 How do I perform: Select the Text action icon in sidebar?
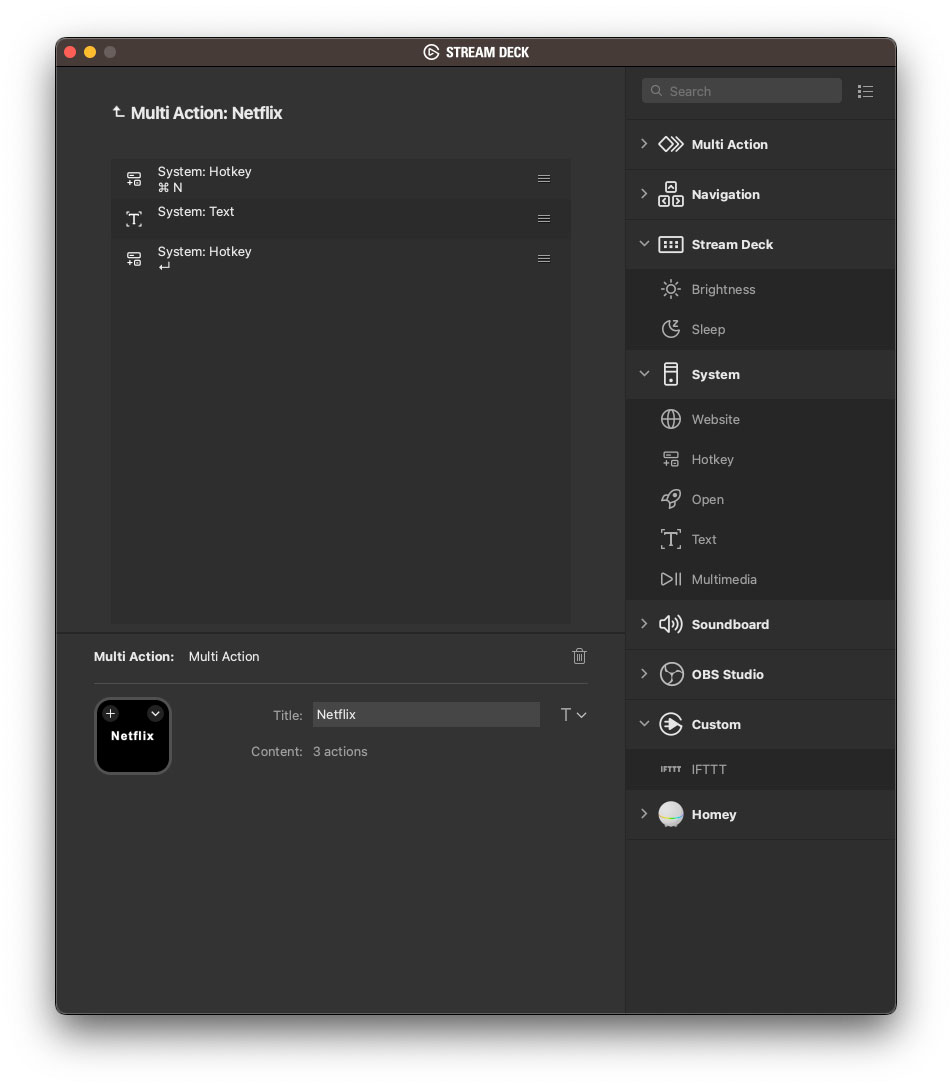pyautogui.click(x=671, y=539)
